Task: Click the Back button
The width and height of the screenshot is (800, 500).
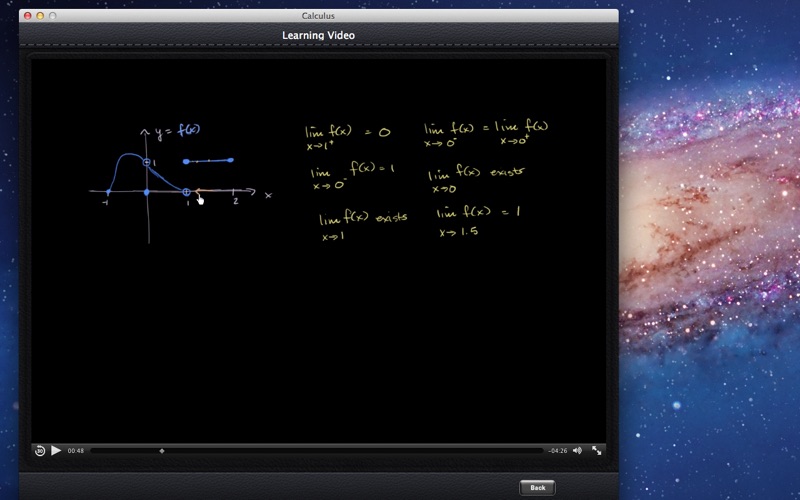Action: [537, 488]
